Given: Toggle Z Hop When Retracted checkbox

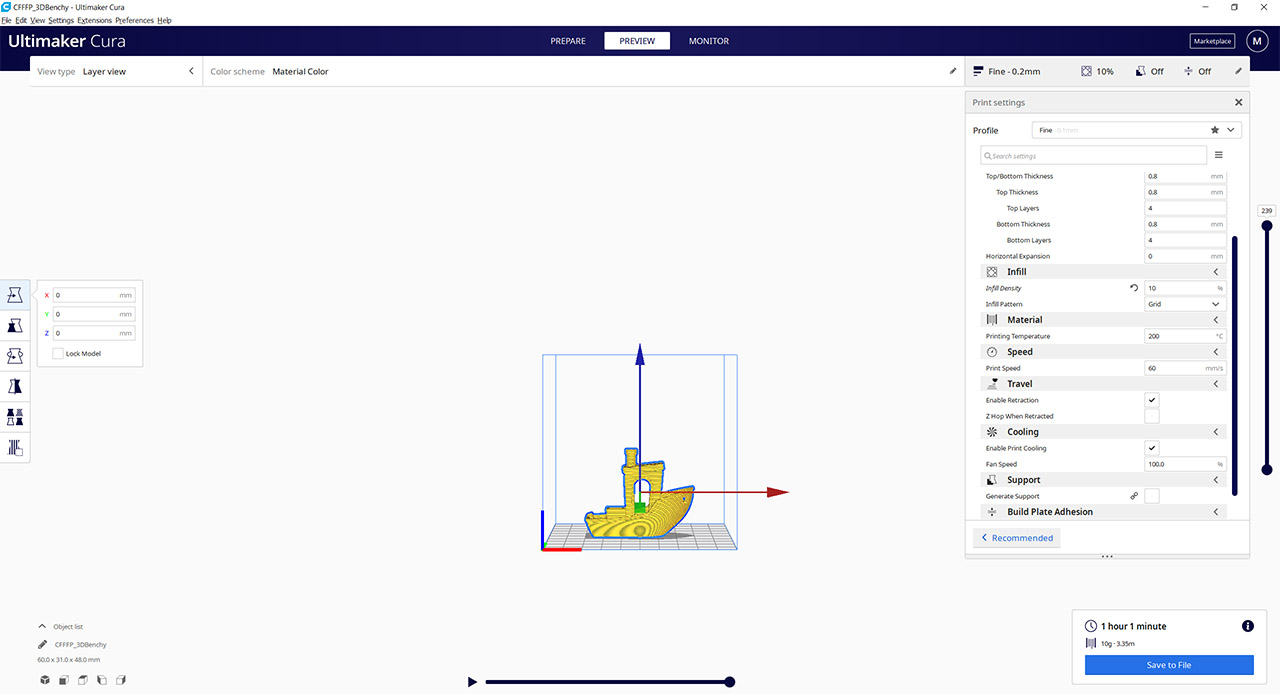Looking at the screenshot, I should point(1152,416).
